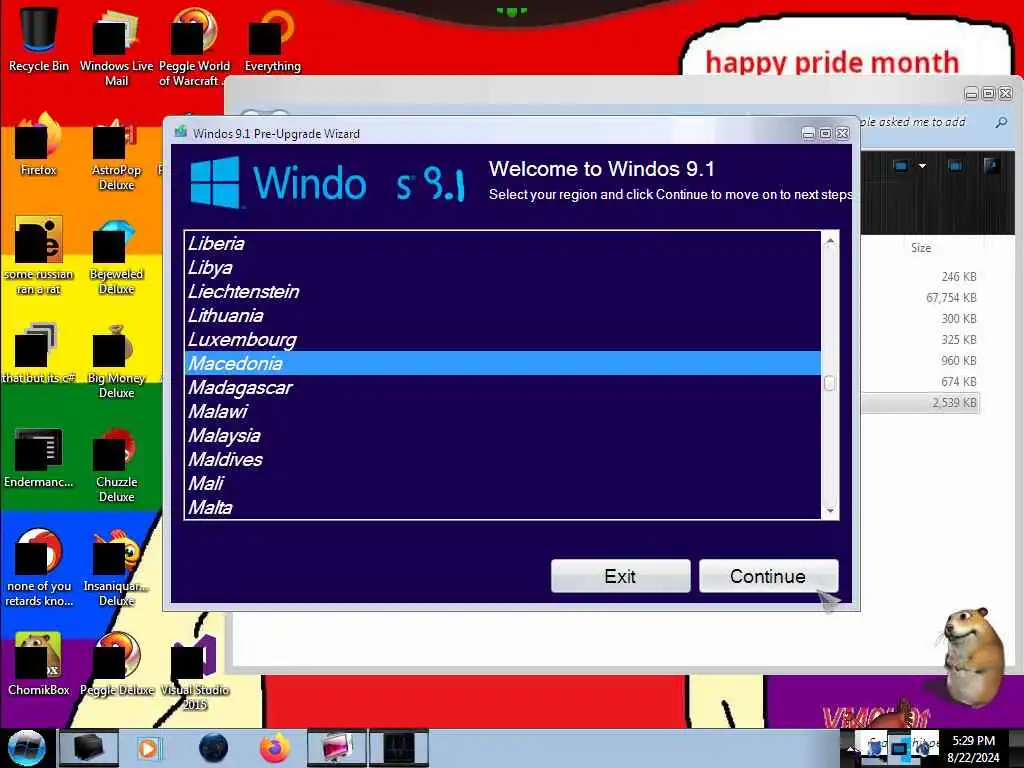Click Size column header in Explorer
Viewport: 1024px width, 768px height.
pyautogui.click(x=921, y=248)
